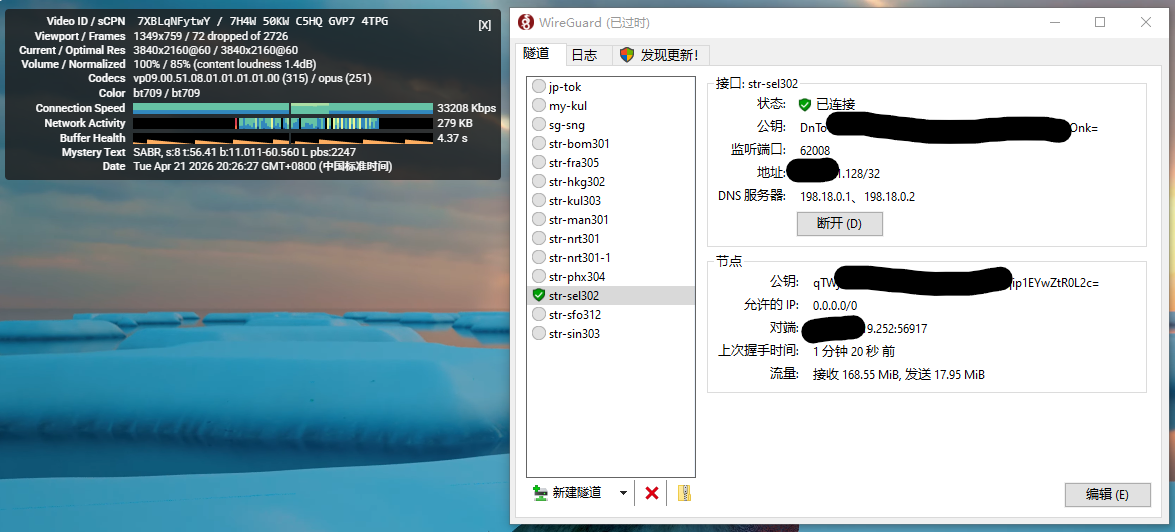Delete selected tunnel with red X

click(x=652, y=492)
